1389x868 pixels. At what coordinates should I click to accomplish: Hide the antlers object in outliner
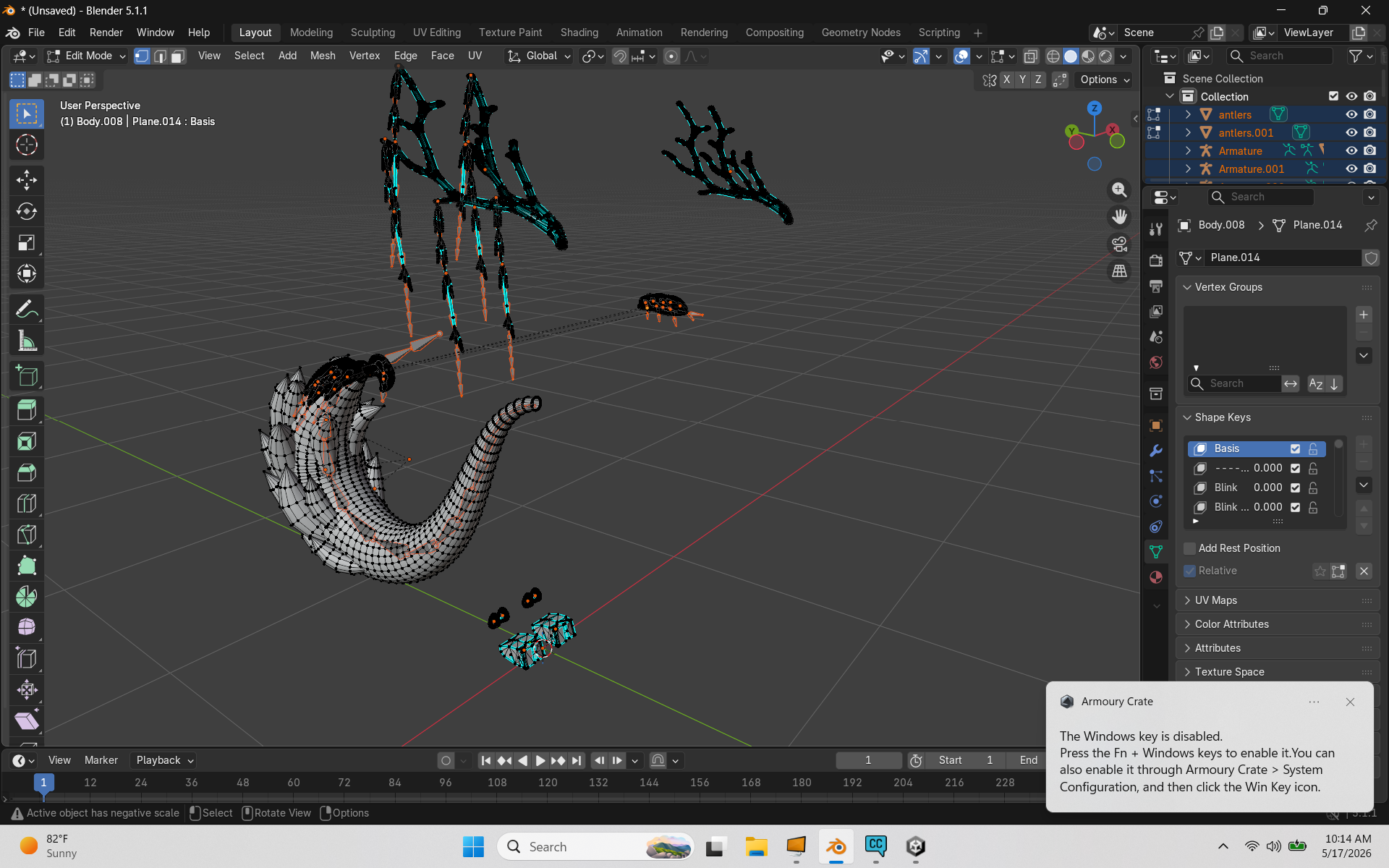click(x=1351, y=114)
